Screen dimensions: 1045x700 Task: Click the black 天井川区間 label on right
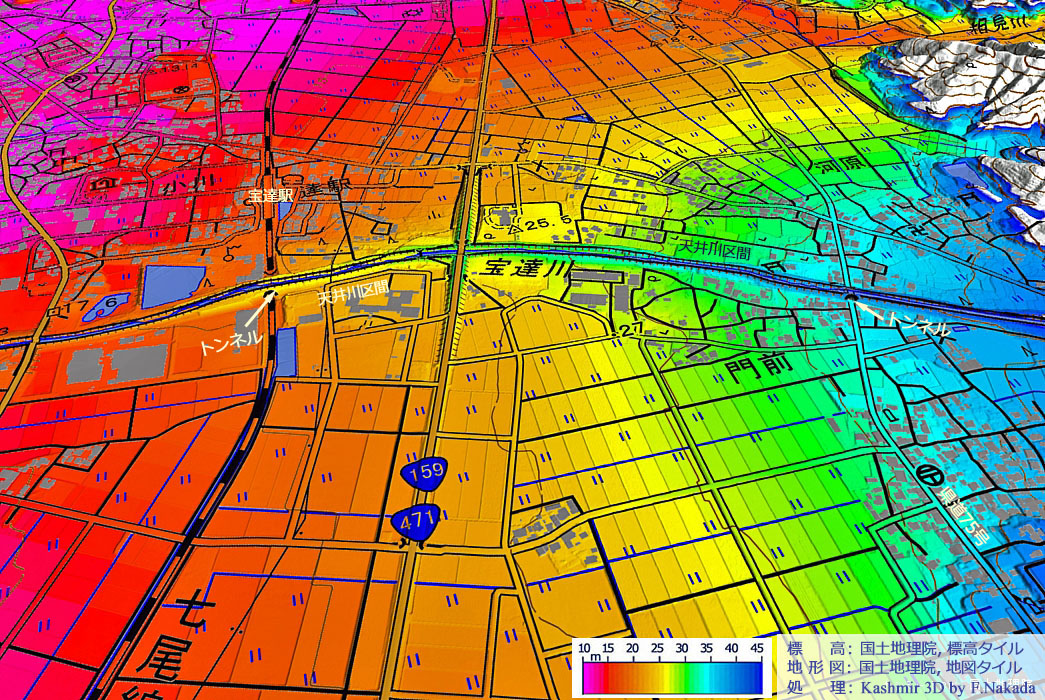714,251
